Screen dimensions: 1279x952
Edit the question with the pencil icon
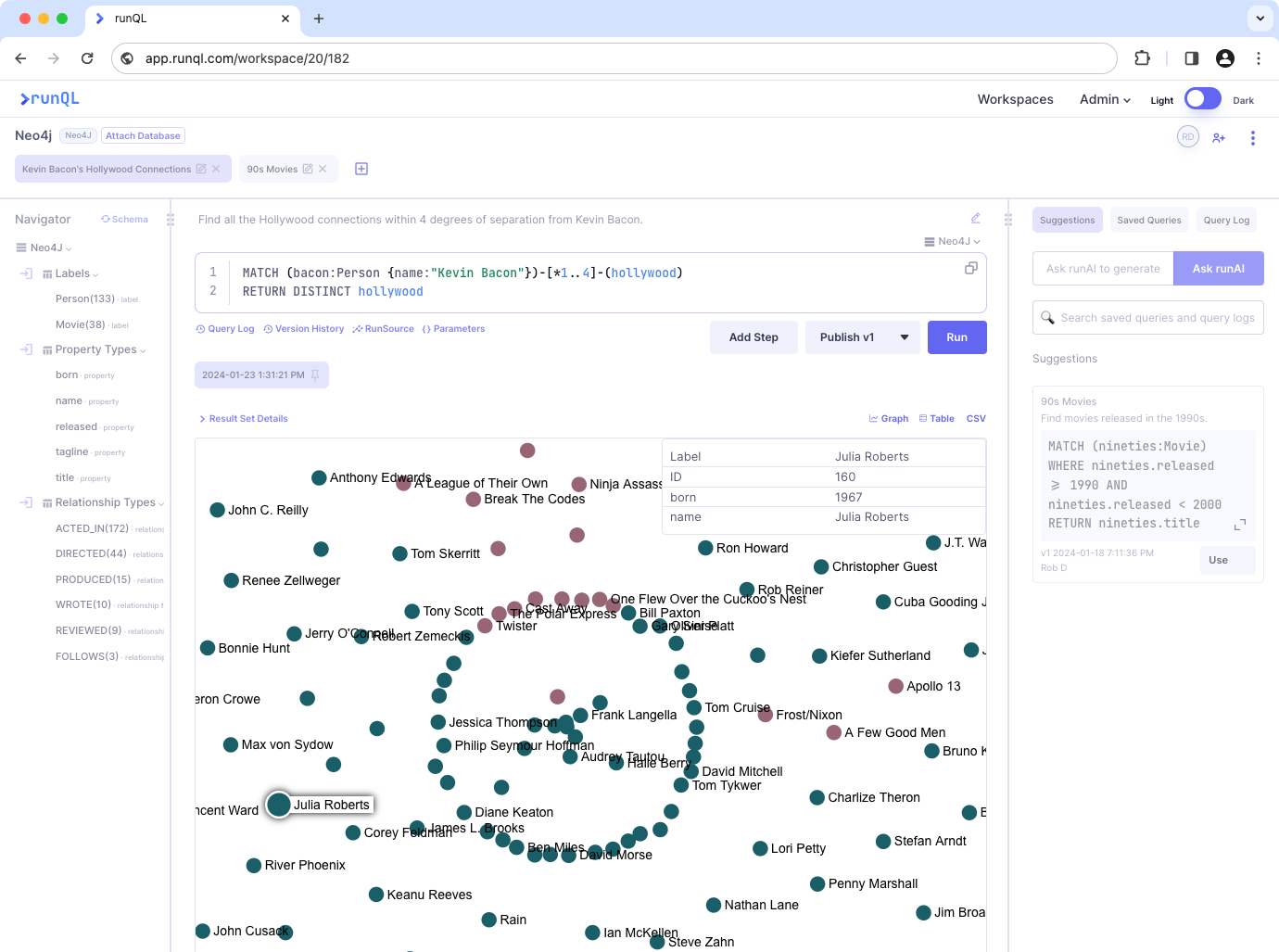click(975, 217)
